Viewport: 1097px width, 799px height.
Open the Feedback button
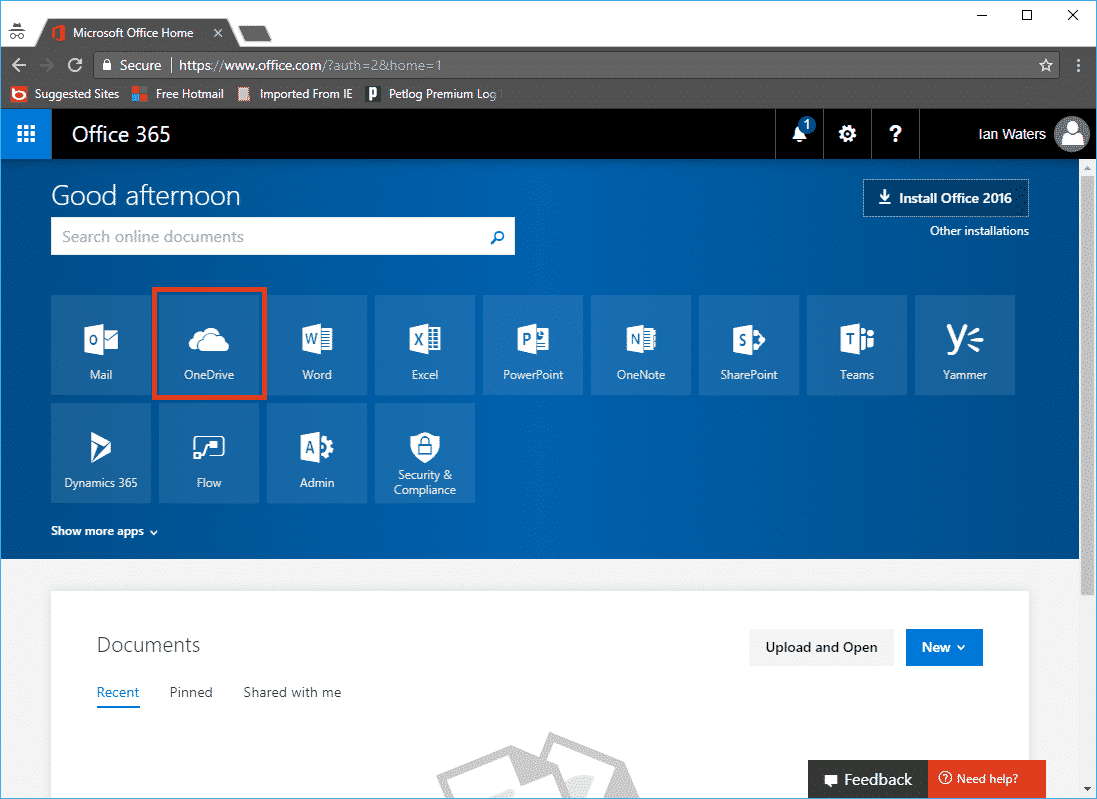click(x=868, y=779)
